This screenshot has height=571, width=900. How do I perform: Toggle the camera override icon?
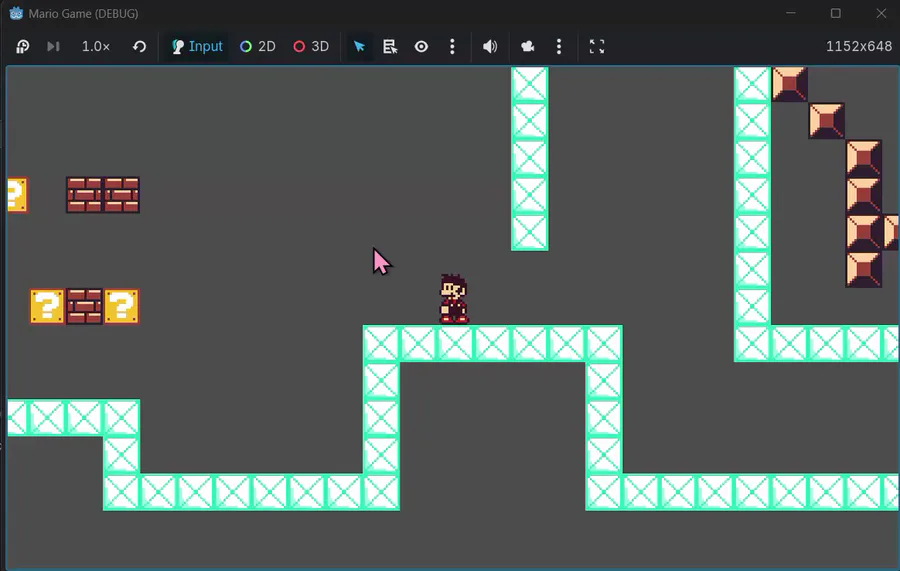tap(527, 46)
